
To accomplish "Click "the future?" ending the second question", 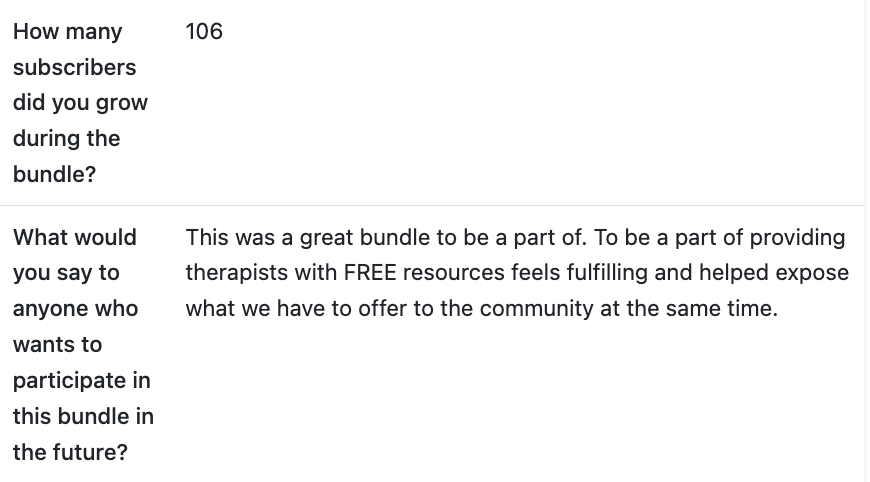I will tap(70, 452).
